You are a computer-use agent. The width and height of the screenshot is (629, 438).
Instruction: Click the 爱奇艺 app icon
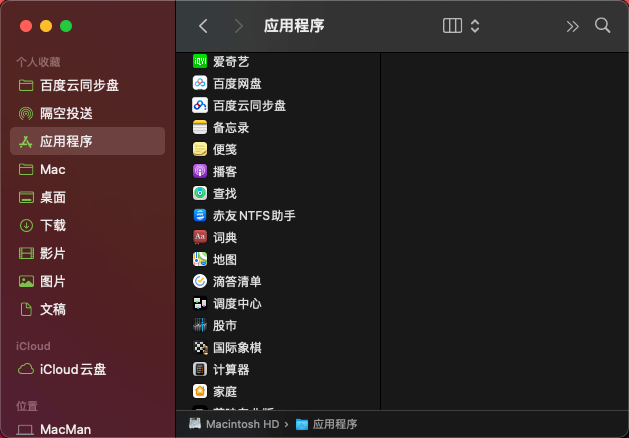pos(200,61)
